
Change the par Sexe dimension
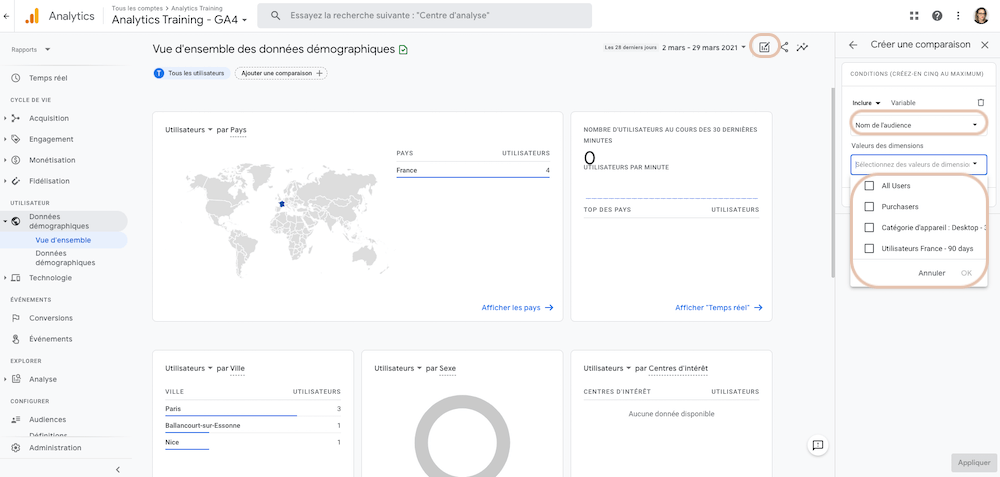click(447, 368)
